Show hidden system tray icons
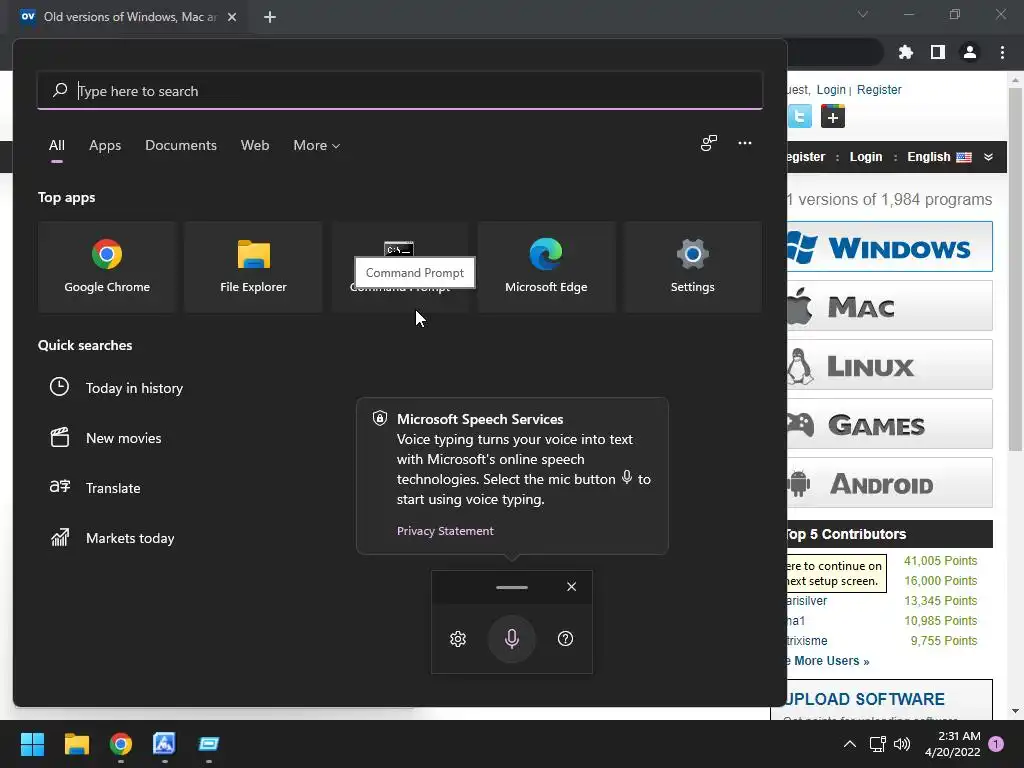This screenshot has height=768, width=1024. (x=850, y=744)
